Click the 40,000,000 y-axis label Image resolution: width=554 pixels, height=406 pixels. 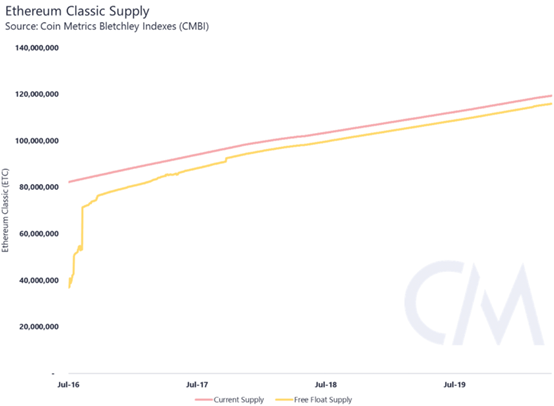click(x=39, y=280)
